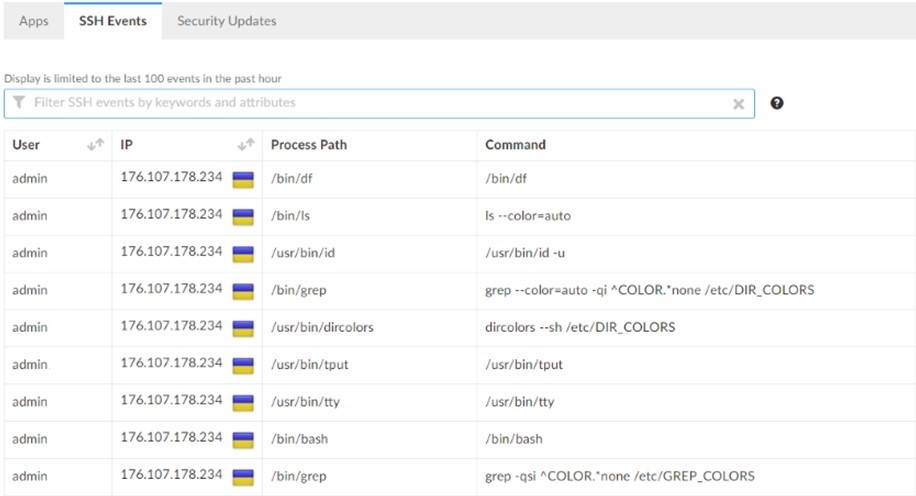
Task: Clear the filter with the X icon
Action: 738,104
